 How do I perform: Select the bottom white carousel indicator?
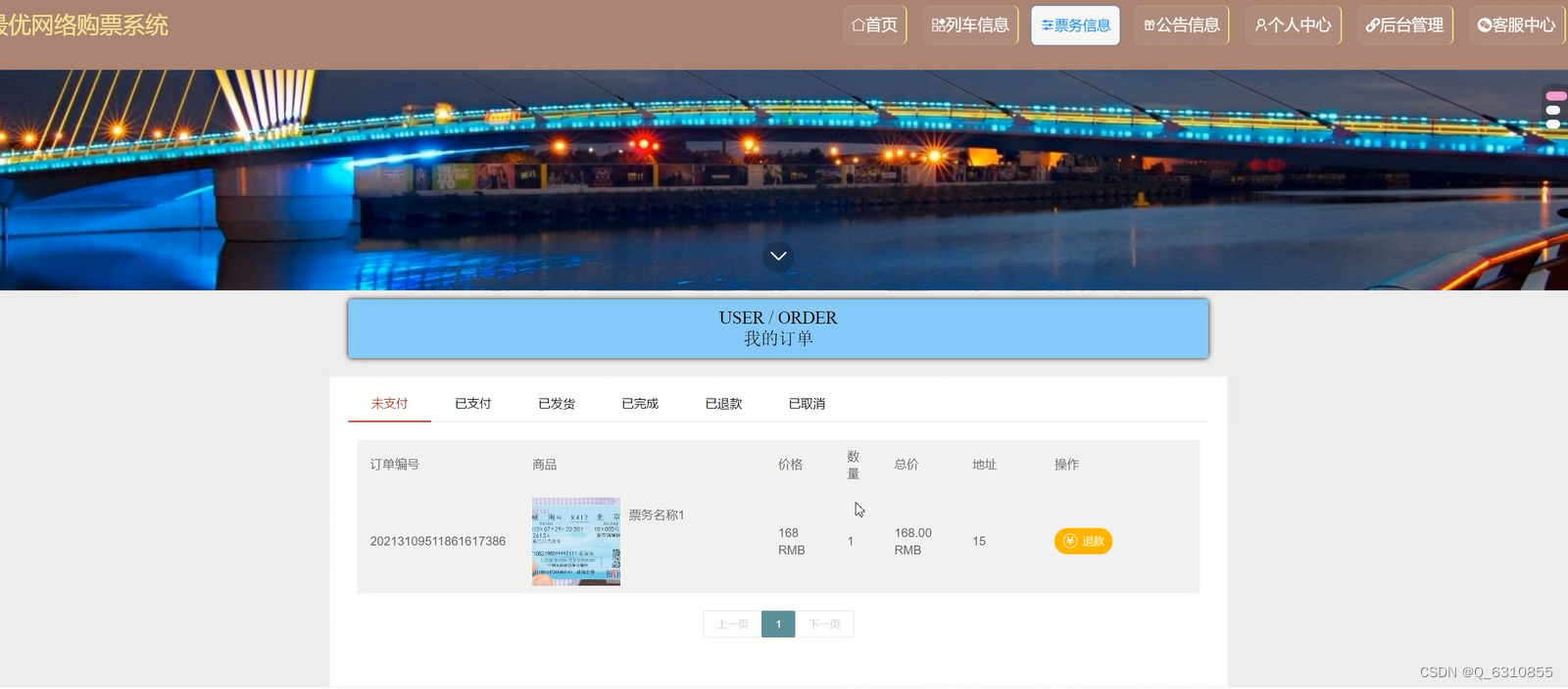coord(1553,123)
